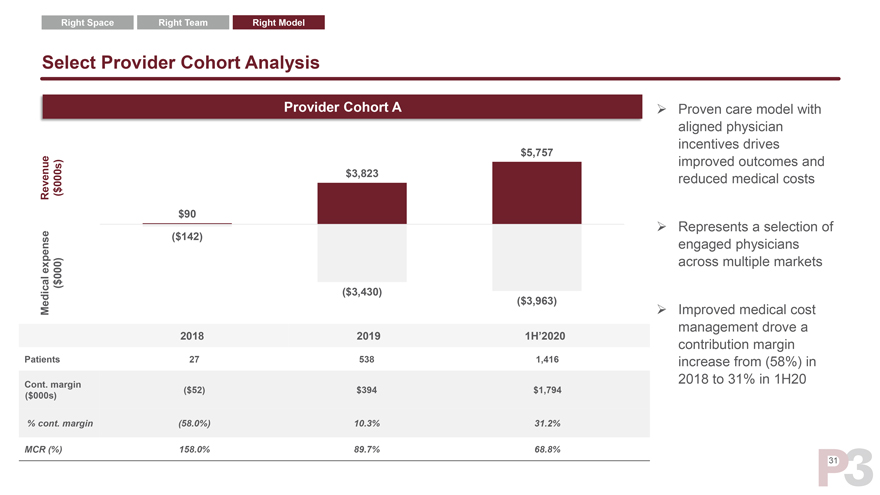Viewport: 880px width, 495px height.
Task: Select the gray ($3,963) medical expense bar
Action: [537, 258]
